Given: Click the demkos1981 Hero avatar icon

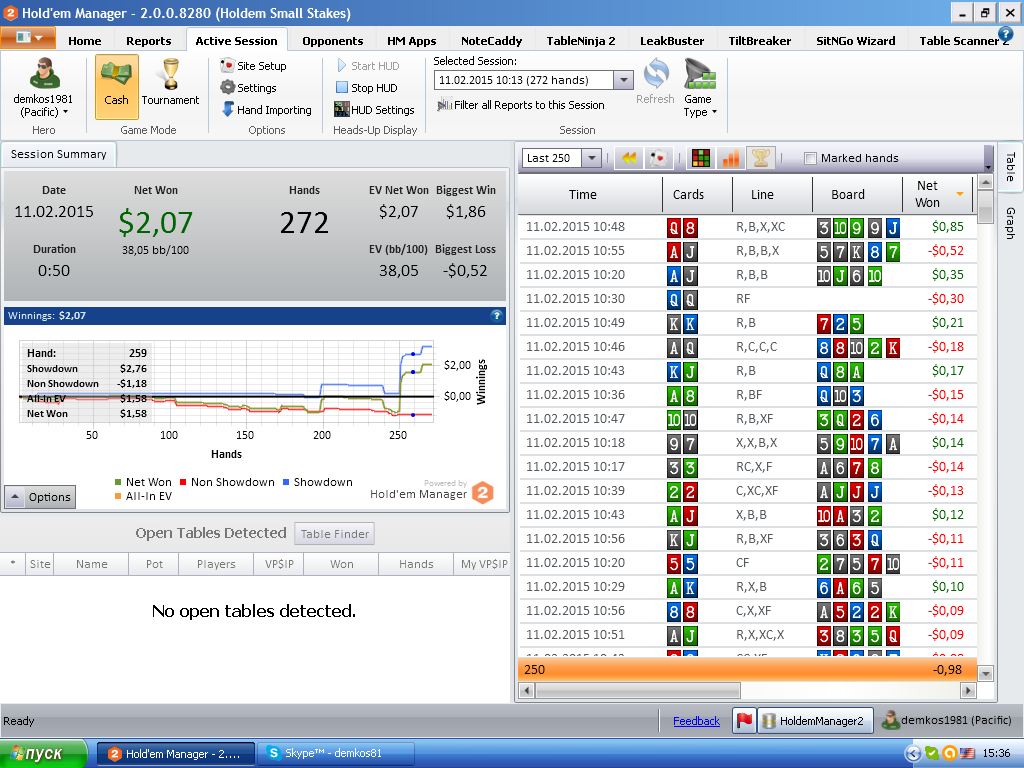Looking at the screenshot, I should pyautogui.click(x=44, y=73).
